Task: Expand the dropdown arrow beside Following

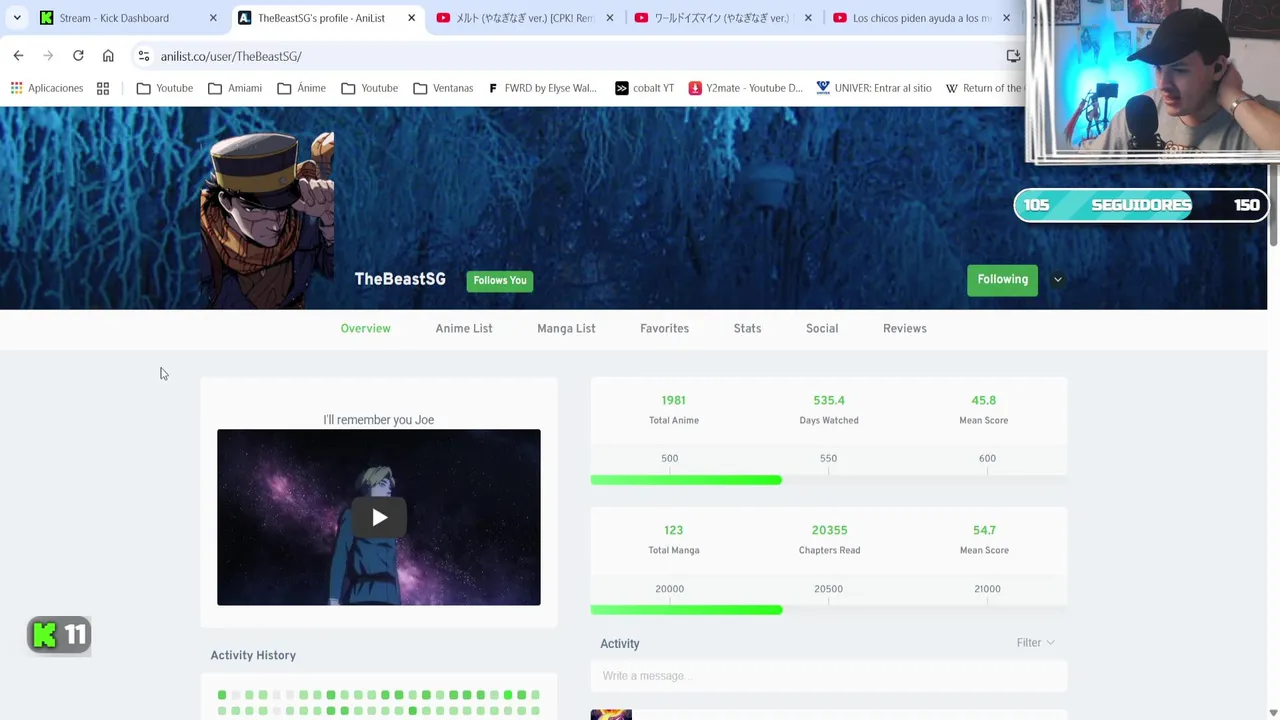Action: pyautogui.click(x=1057, y=280)
